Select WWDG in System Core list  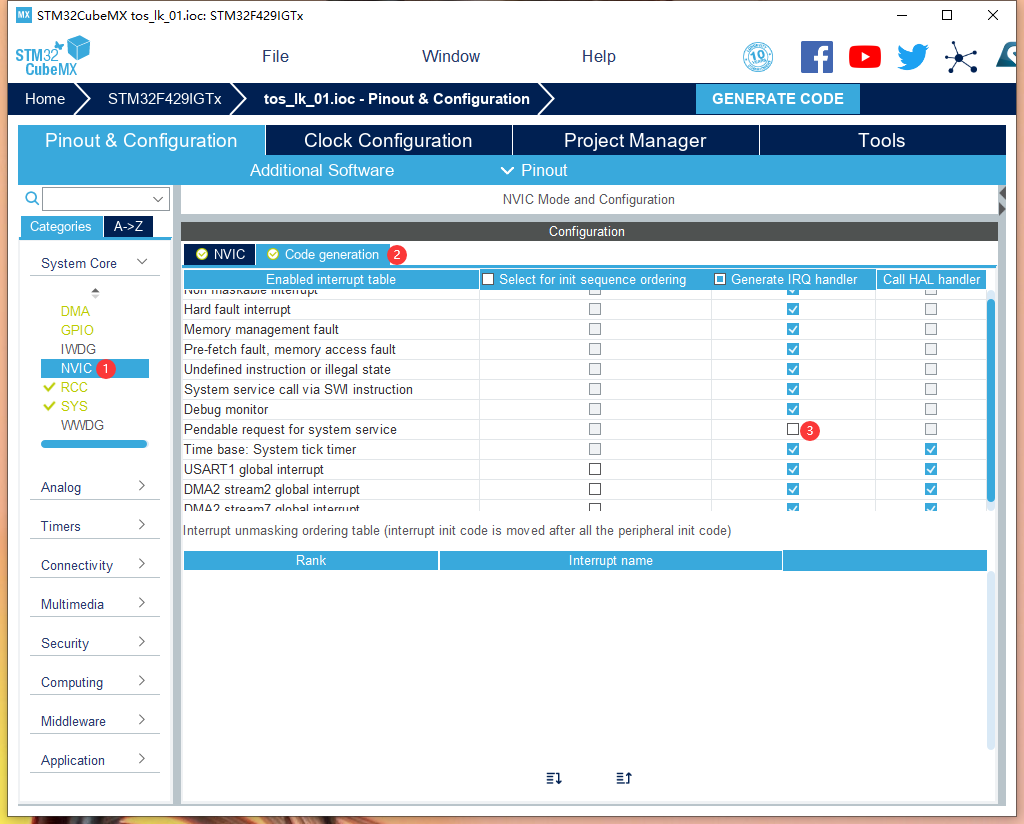pos(82,425)
